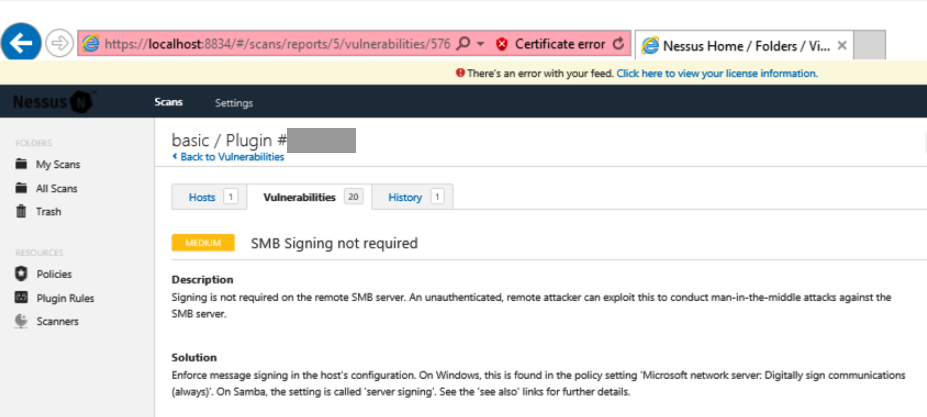Expand the address bar dropdown arrow
This screenshot has width=927, height=417.
[x=480, y=44]
